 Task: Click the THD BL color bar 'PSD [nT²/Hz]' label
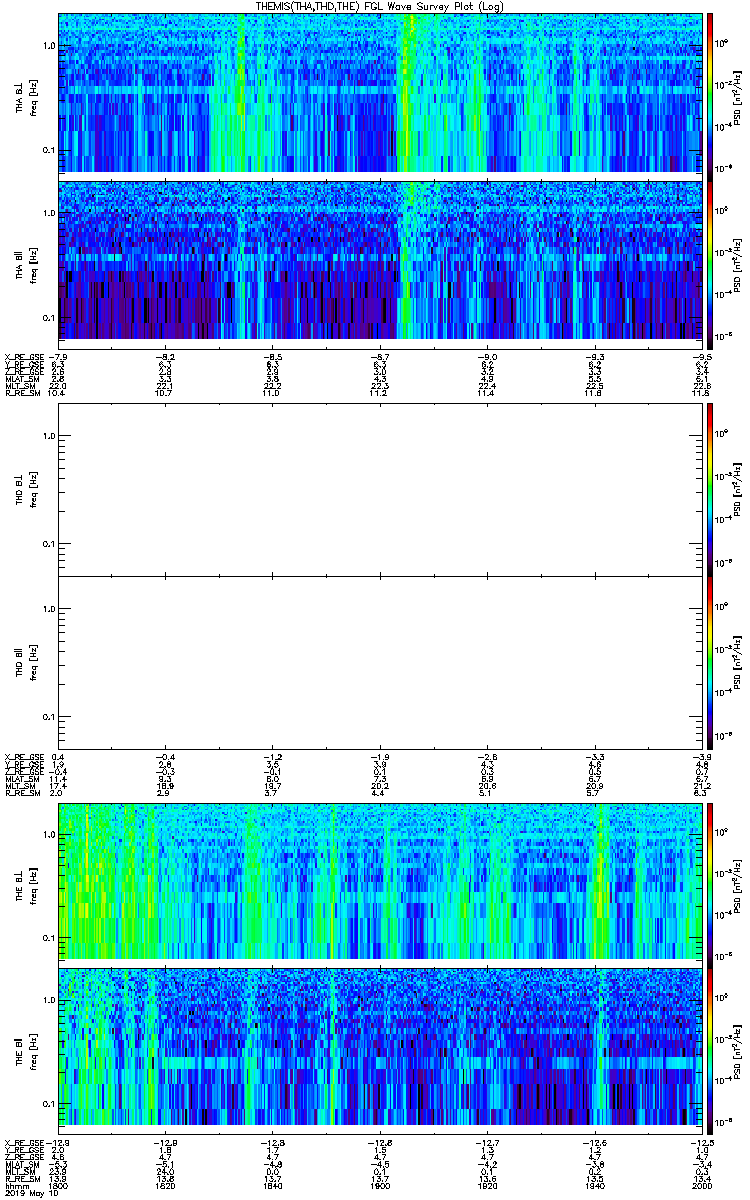point(738,488)
